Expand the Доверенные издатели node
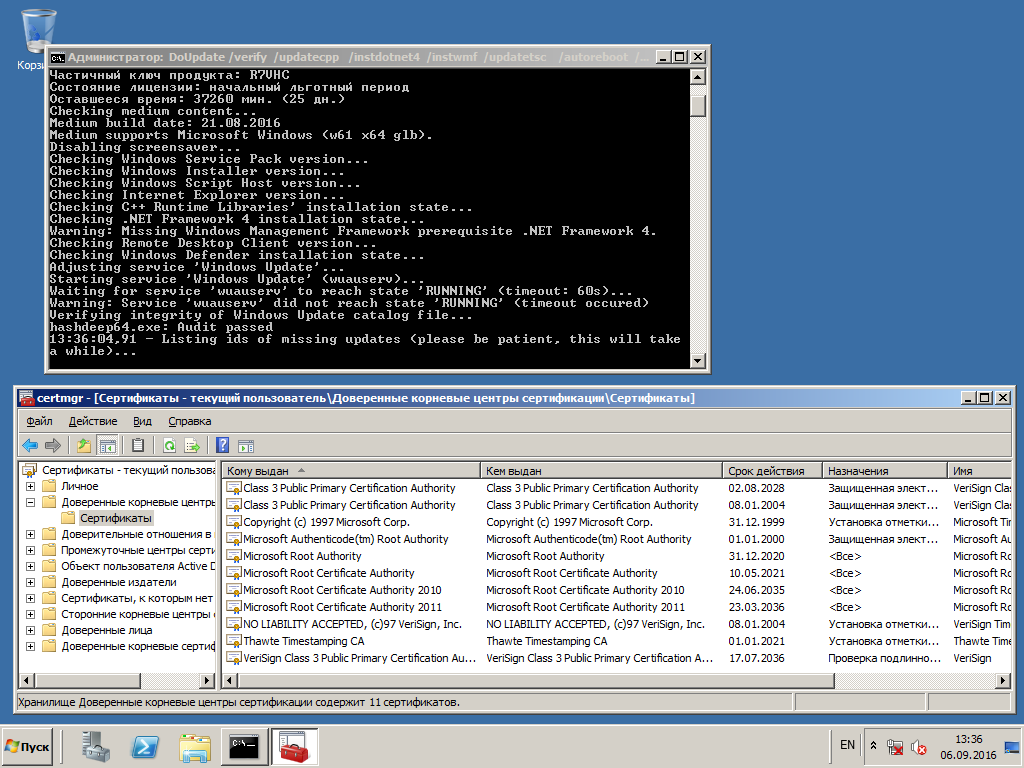The height and width of the screenshot is (768, 1024). tap(30, 582)
